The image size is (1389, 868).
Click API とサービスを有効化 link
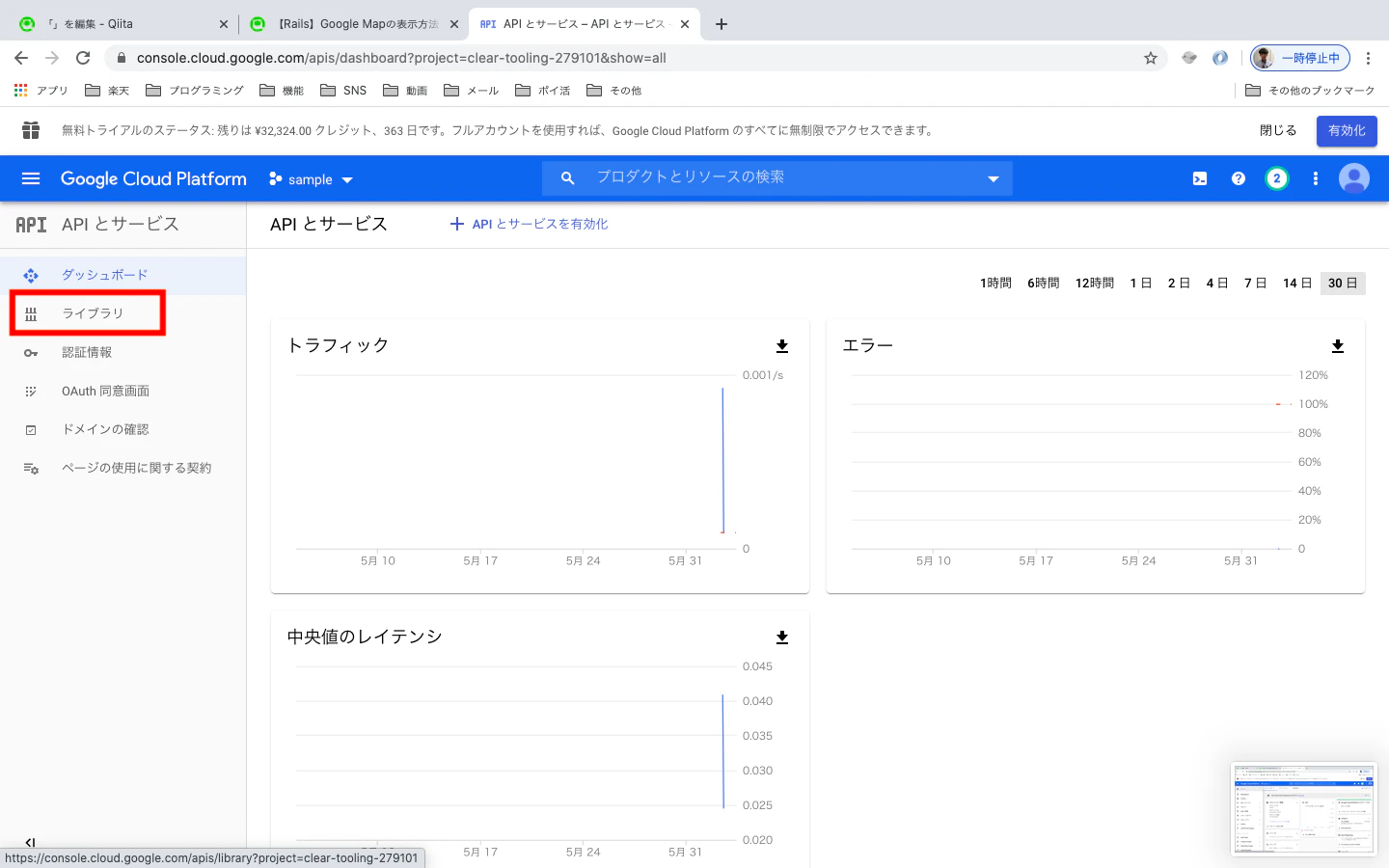click(529, 224)
